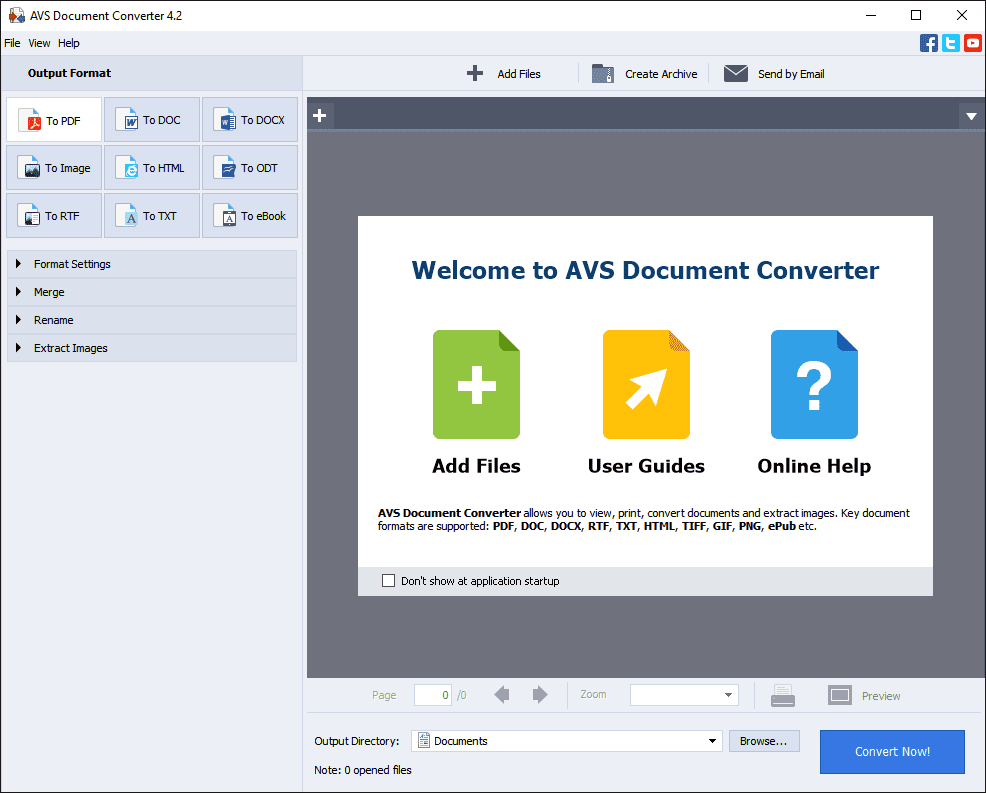Screen dimensions: 986x793
Task: Select the To TXT output format
Action: 152,216
